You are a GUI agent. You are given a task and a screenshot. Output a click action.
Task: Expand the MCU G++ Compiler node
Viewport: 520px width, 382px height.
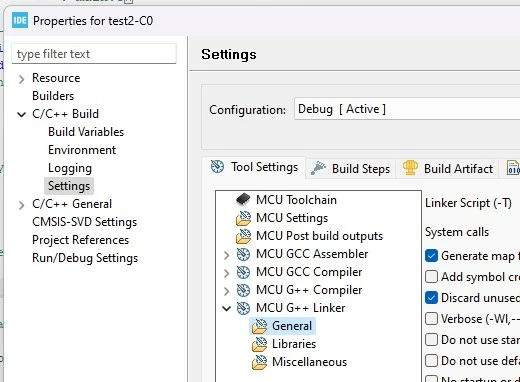click(x=227, y=291)
